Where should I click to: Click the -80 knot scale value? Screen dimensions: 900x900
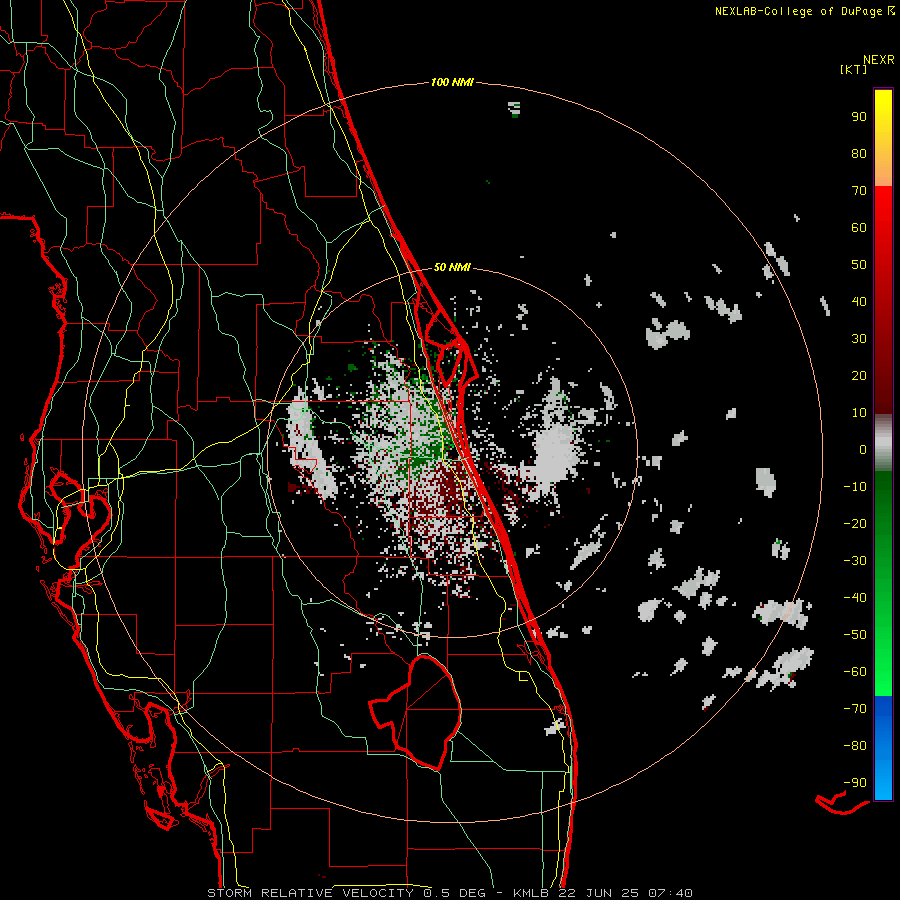coord(855,746)
